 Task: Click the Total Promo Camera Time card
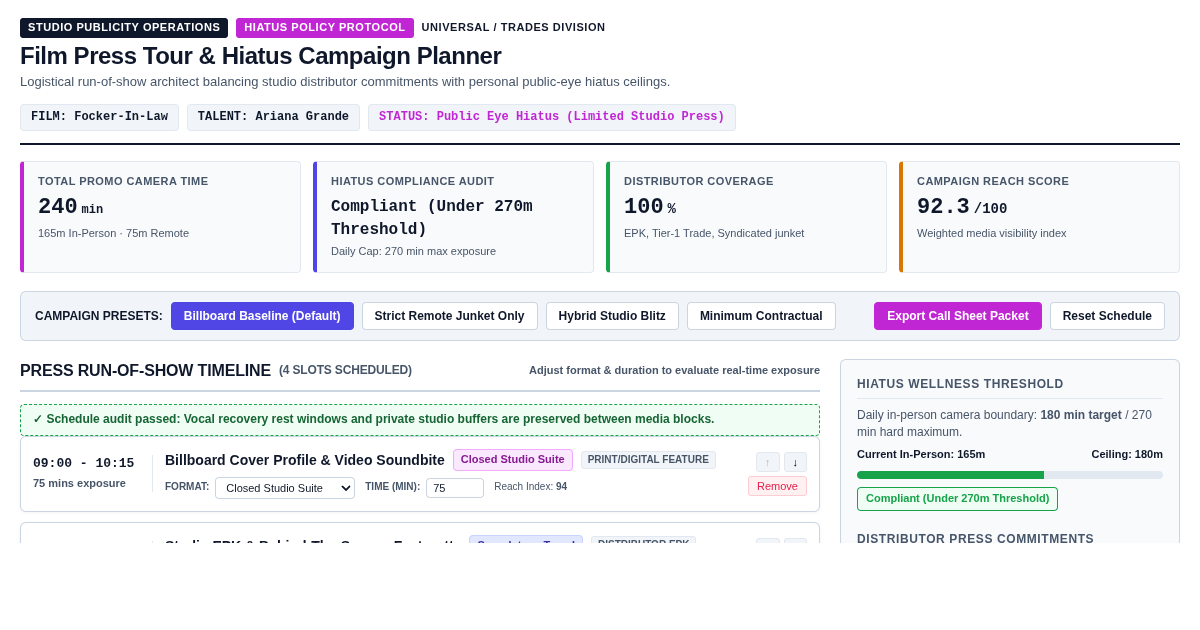click(160, 217)
